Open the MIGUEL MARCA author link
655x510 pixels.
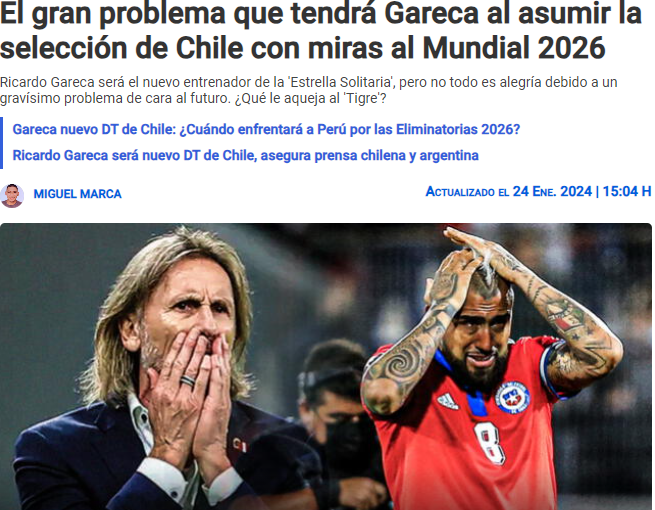coord(77,194)
